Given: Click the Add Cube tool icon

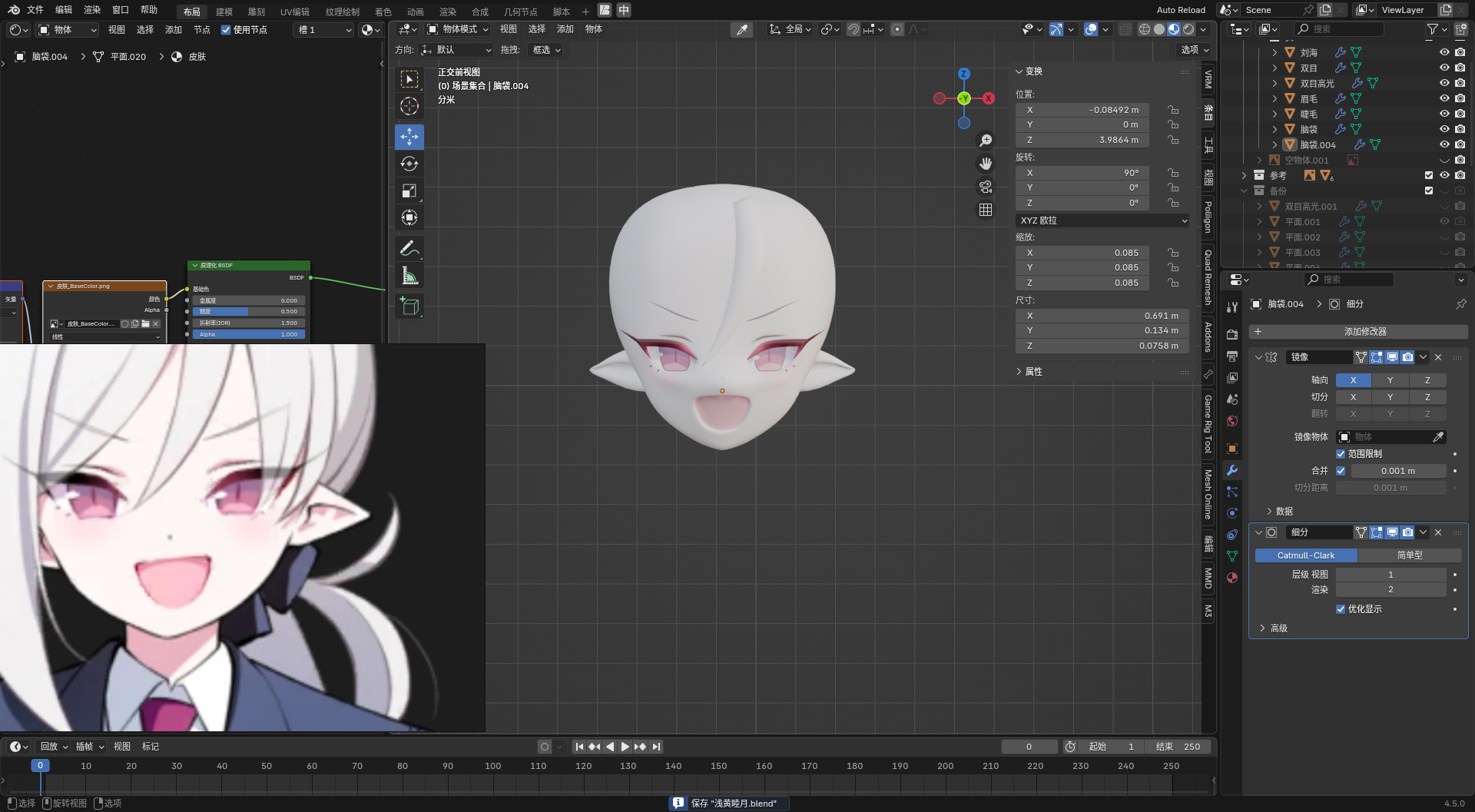Looking at the screenshot, I should [409, 306].
